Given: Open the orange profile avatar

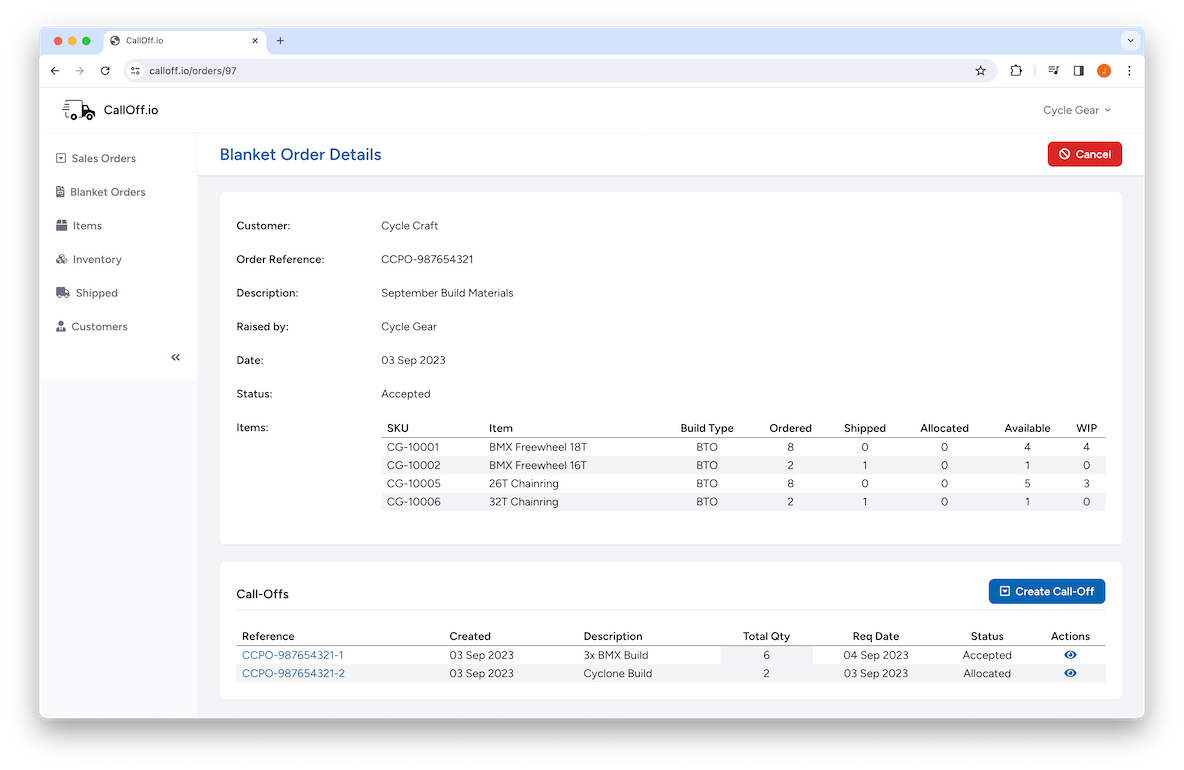Looking at the screenshot, I should point(1104,71).
